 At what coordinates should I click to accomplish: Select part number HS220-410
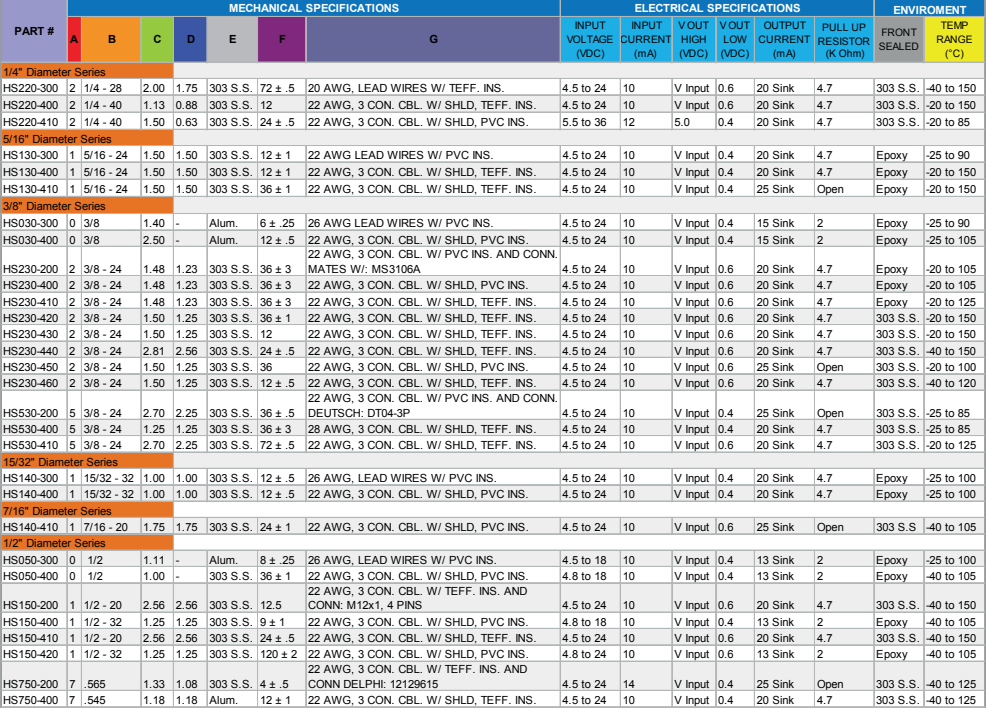click(31, 122)
